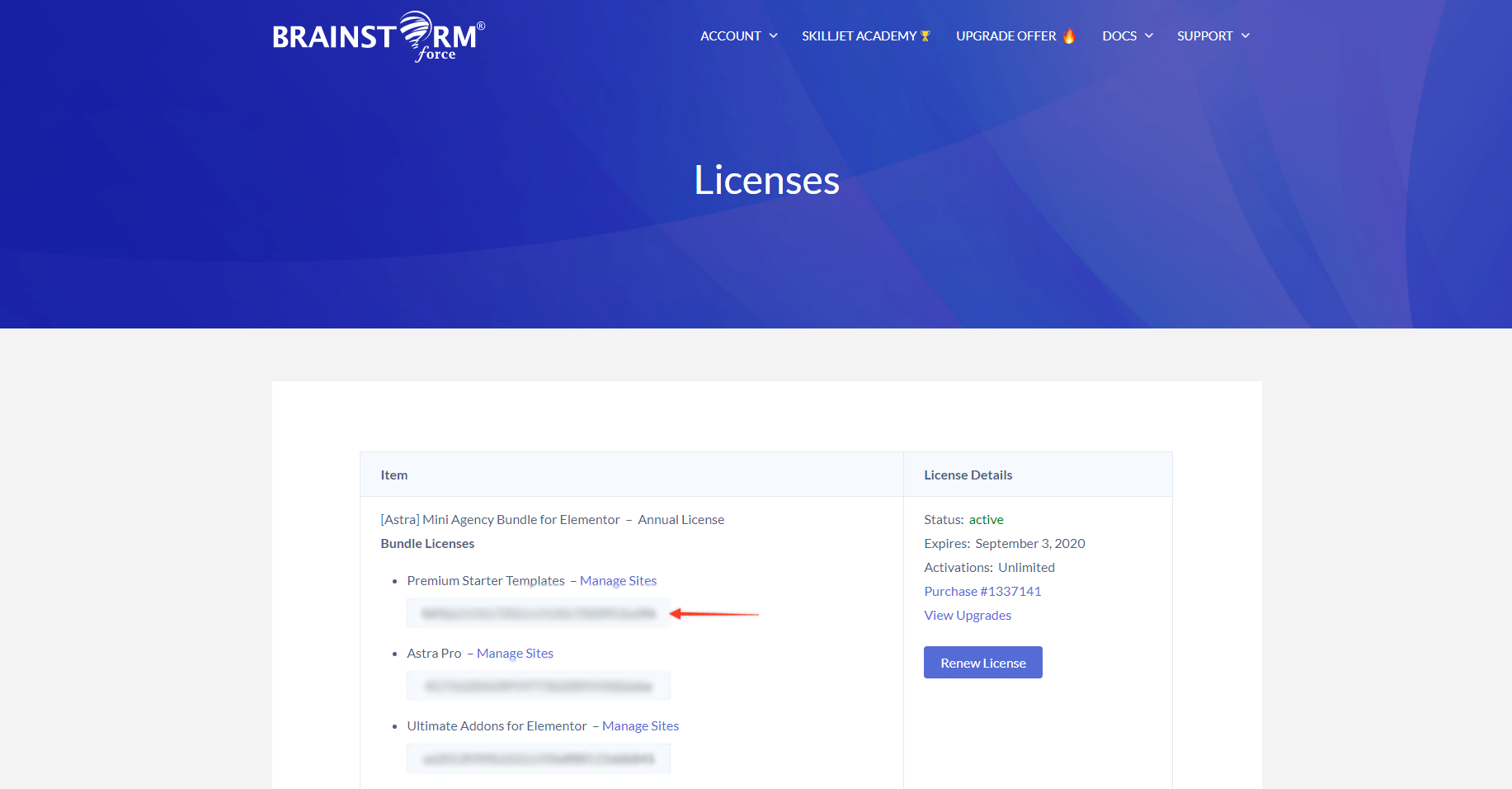This screenshot has width=1512, height=789.
Task: Manage Sites for Premium Starter Templates
Action: (618, 581)
